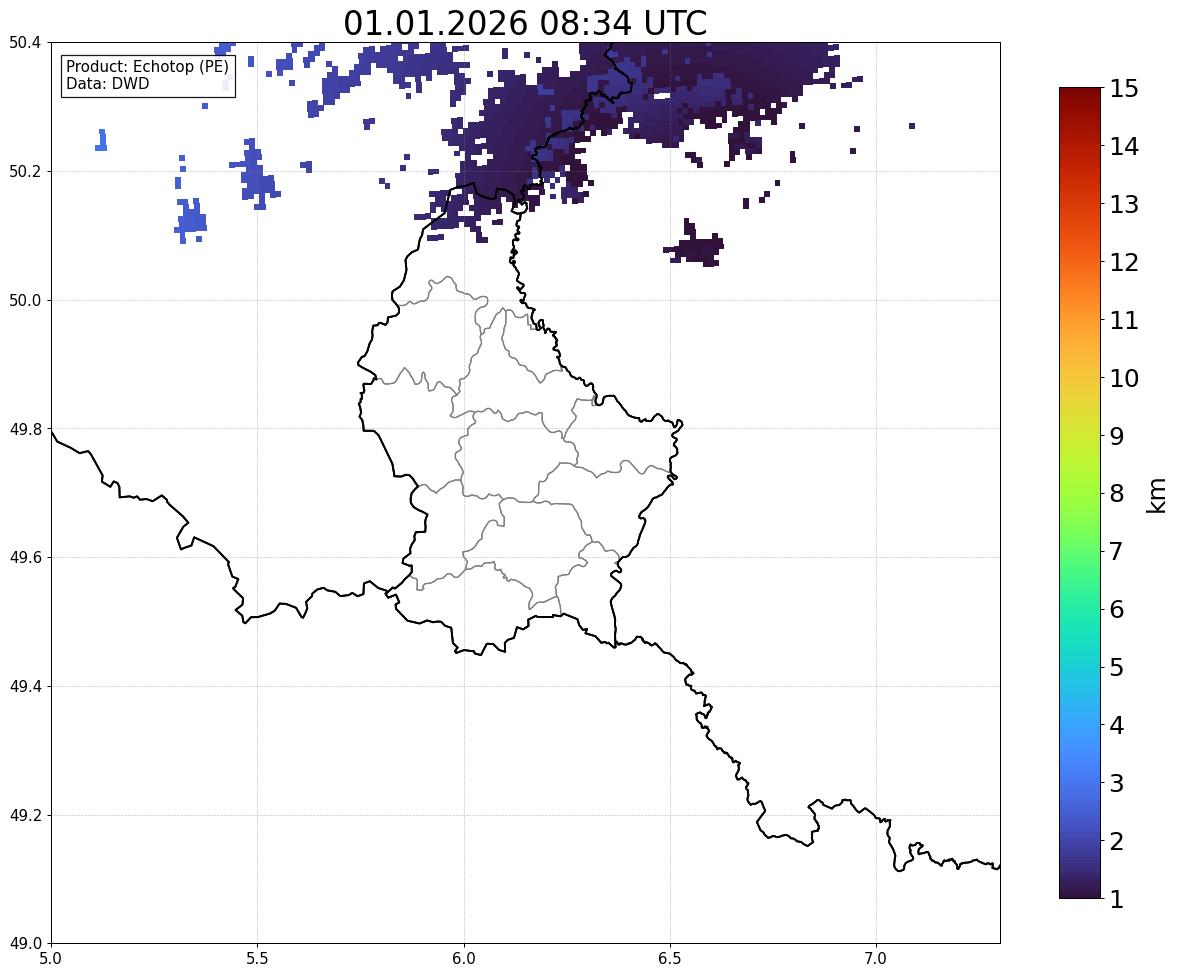Click the colorbar label "7"
Screen dimensions: 1178x976
[x=1117, y=551]
